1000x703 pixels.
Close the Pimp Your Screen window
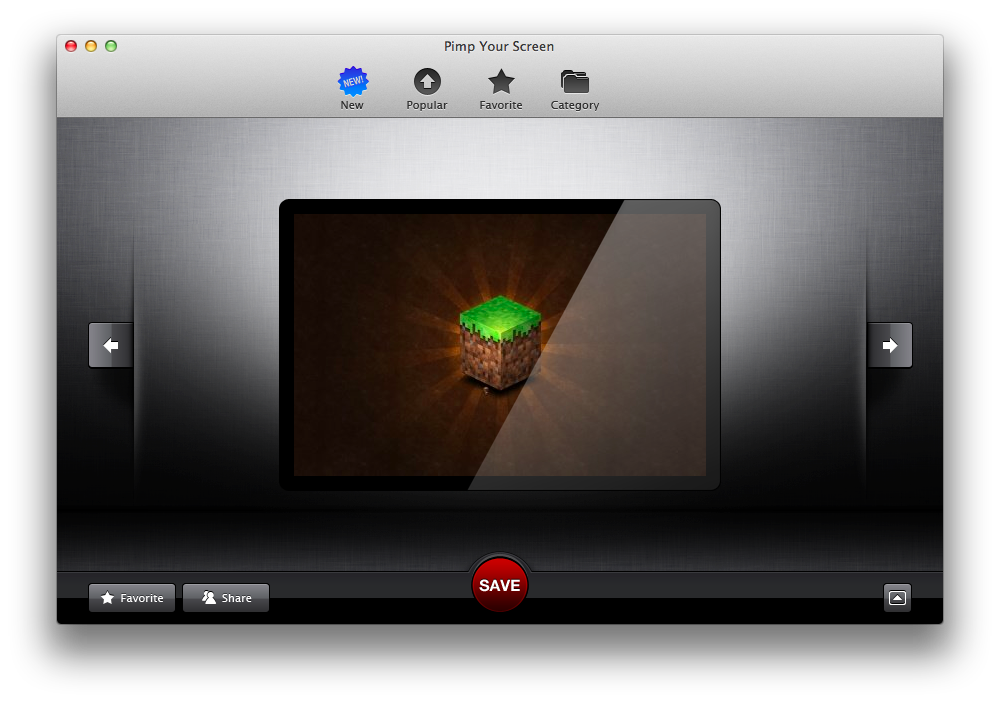tap(71, 46)
